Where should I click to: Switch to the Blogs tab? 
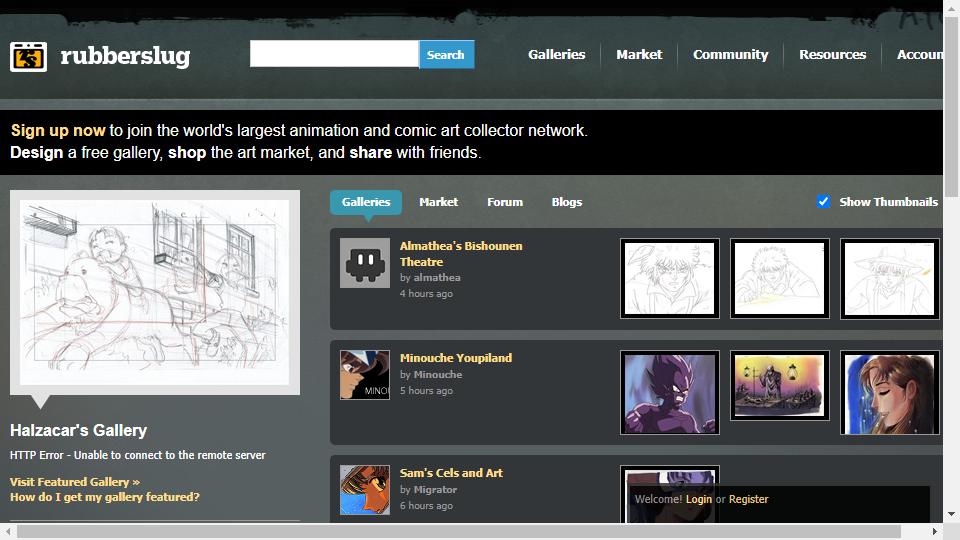click(567, 202)
